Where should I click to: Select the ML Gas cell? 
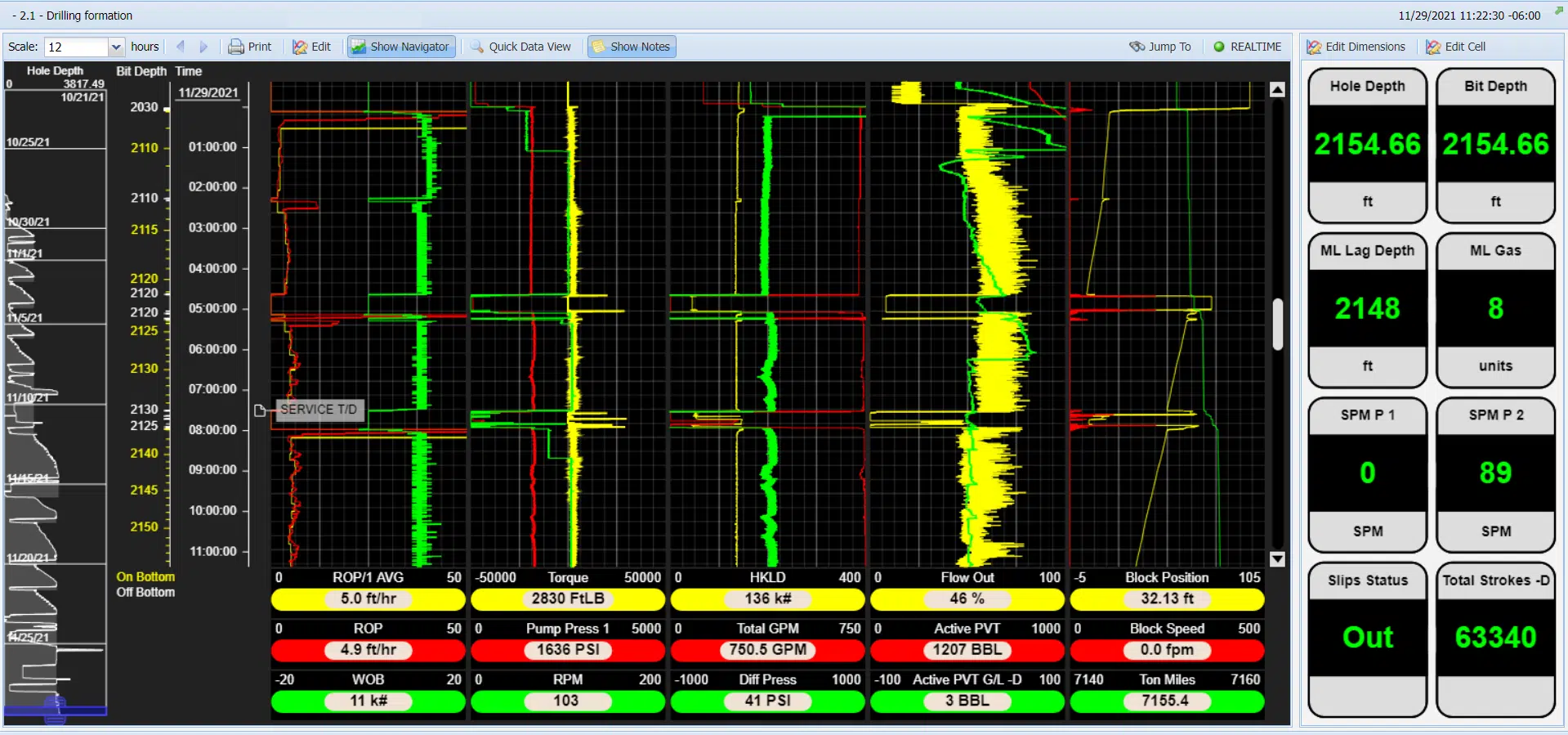tap(1495, 309)
